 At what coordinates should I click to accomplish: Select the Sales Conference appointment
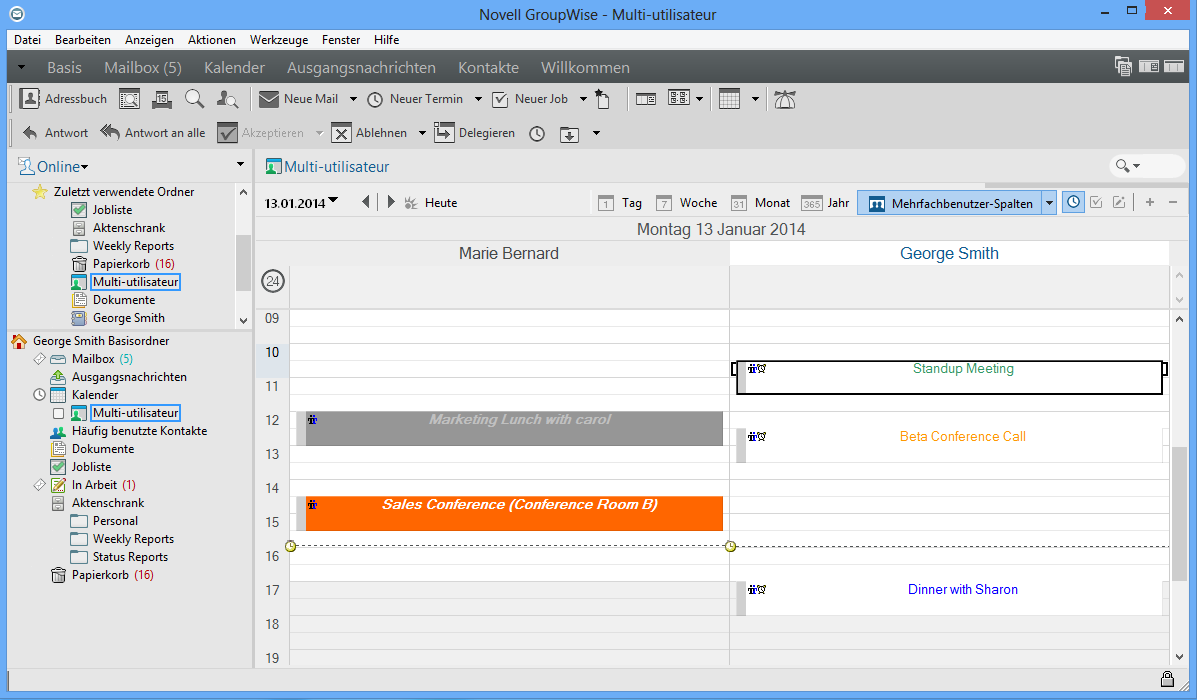[x=509, y=513]
